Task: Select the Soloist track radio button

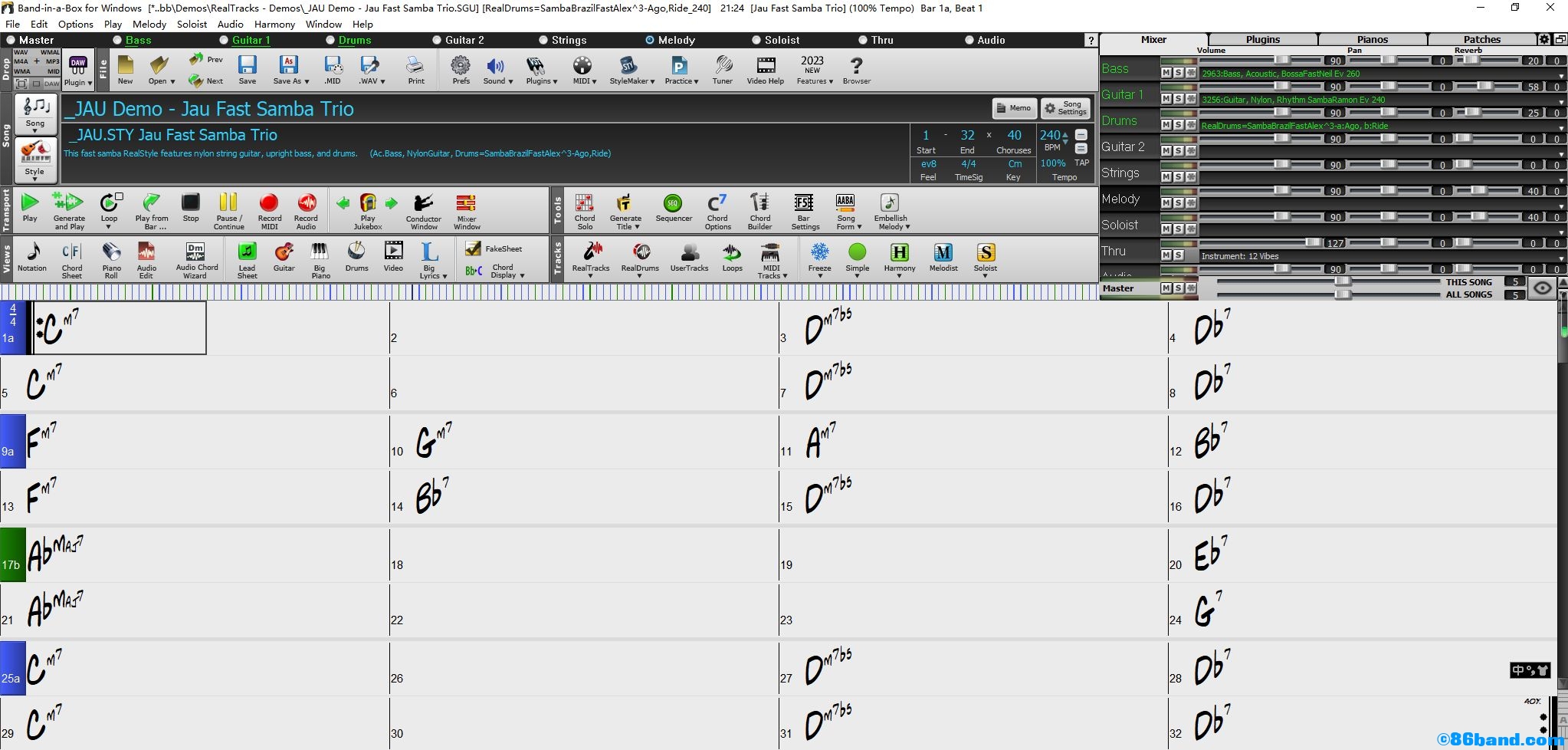Action: pos(757,40)
